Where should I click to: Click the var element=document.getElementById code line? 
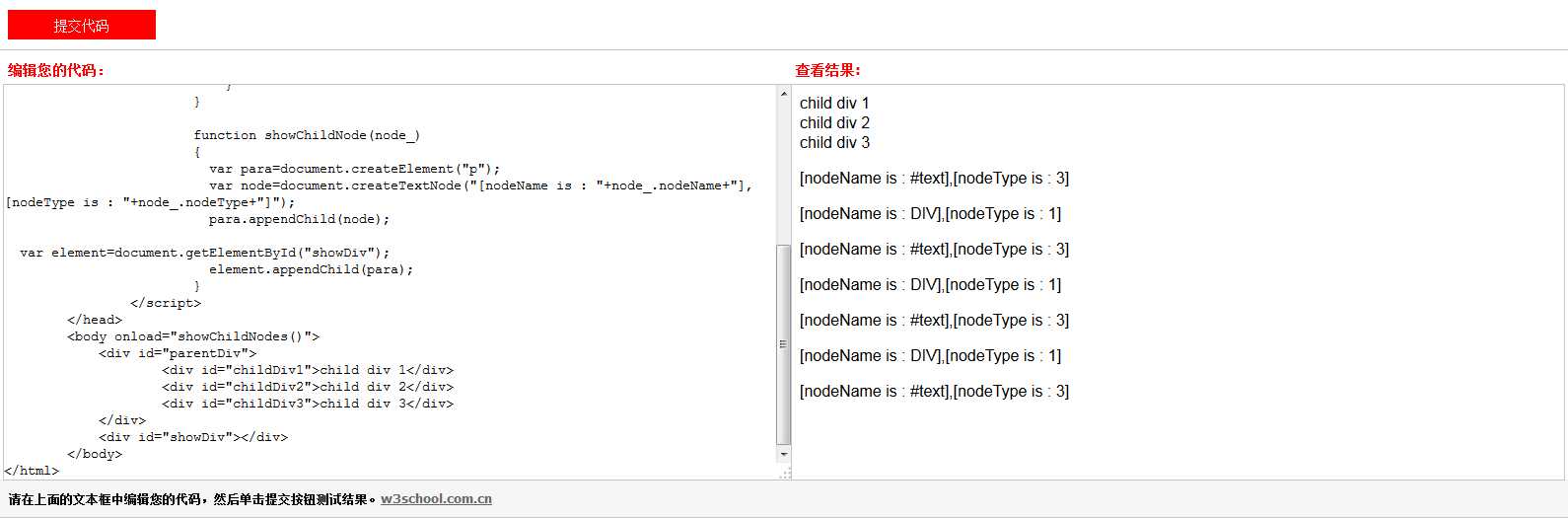[205, 253]
